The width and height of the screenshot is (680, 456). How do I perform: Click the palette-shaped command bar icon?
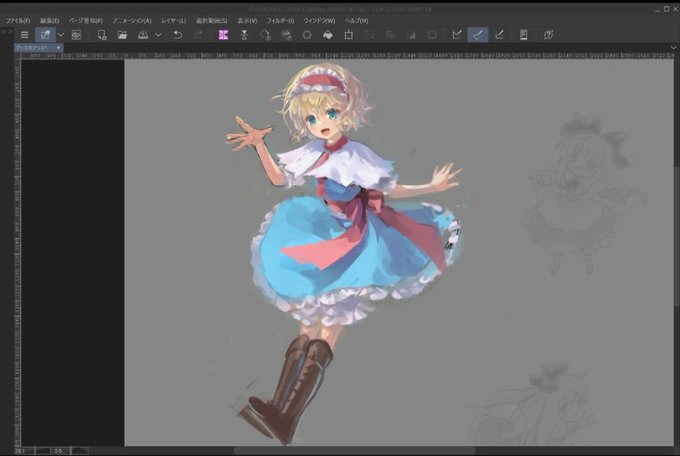coord(286,35)
